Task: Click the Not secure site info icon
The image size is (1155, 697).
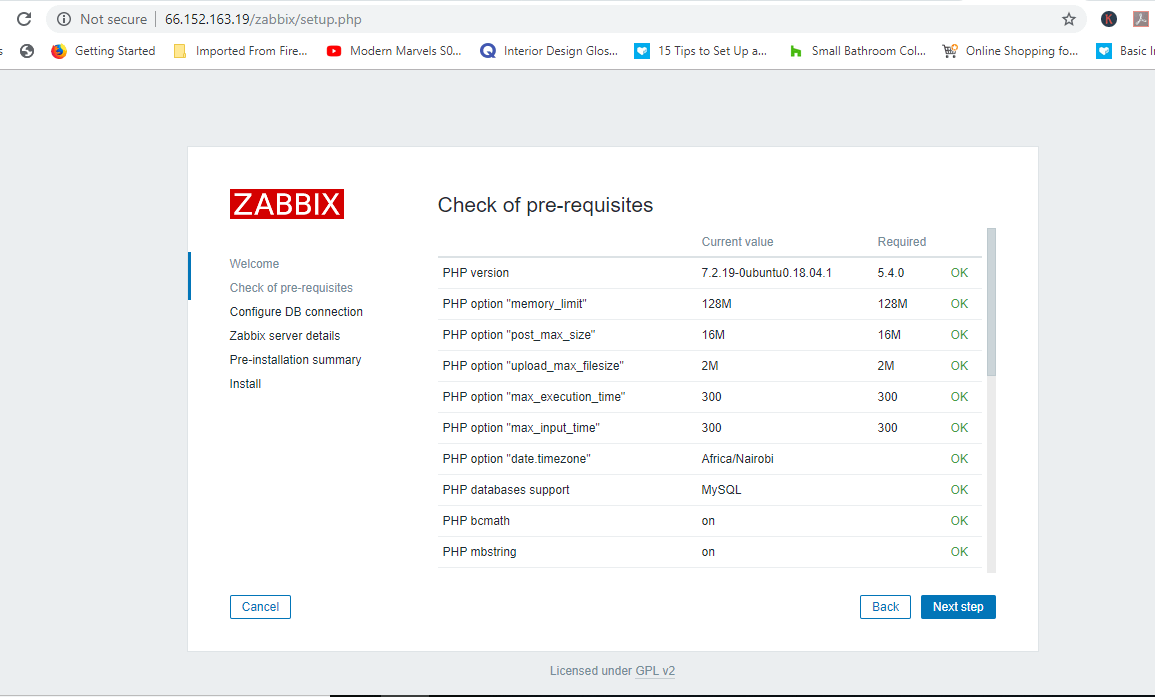Action: pos(64,19)
